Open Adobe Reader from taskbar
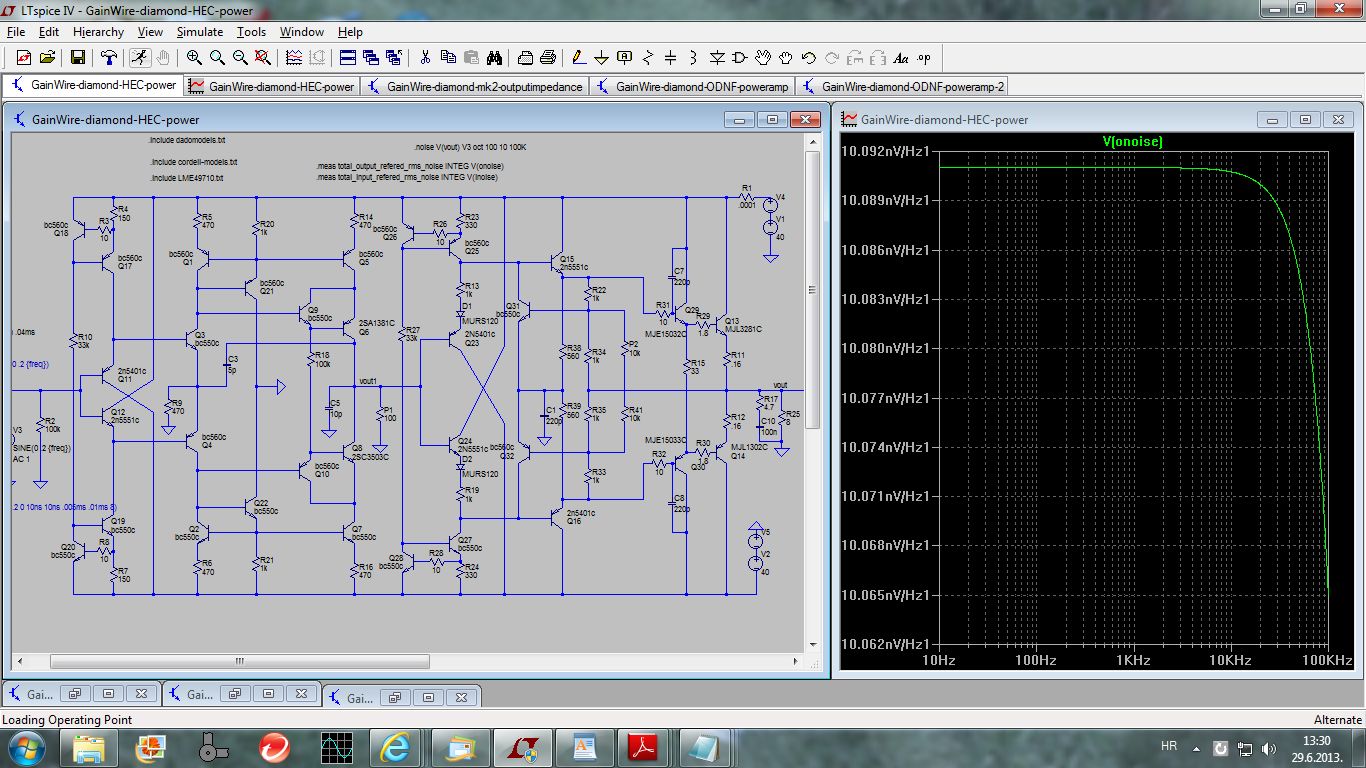1366x768 pixels. [x=642, y=747]
